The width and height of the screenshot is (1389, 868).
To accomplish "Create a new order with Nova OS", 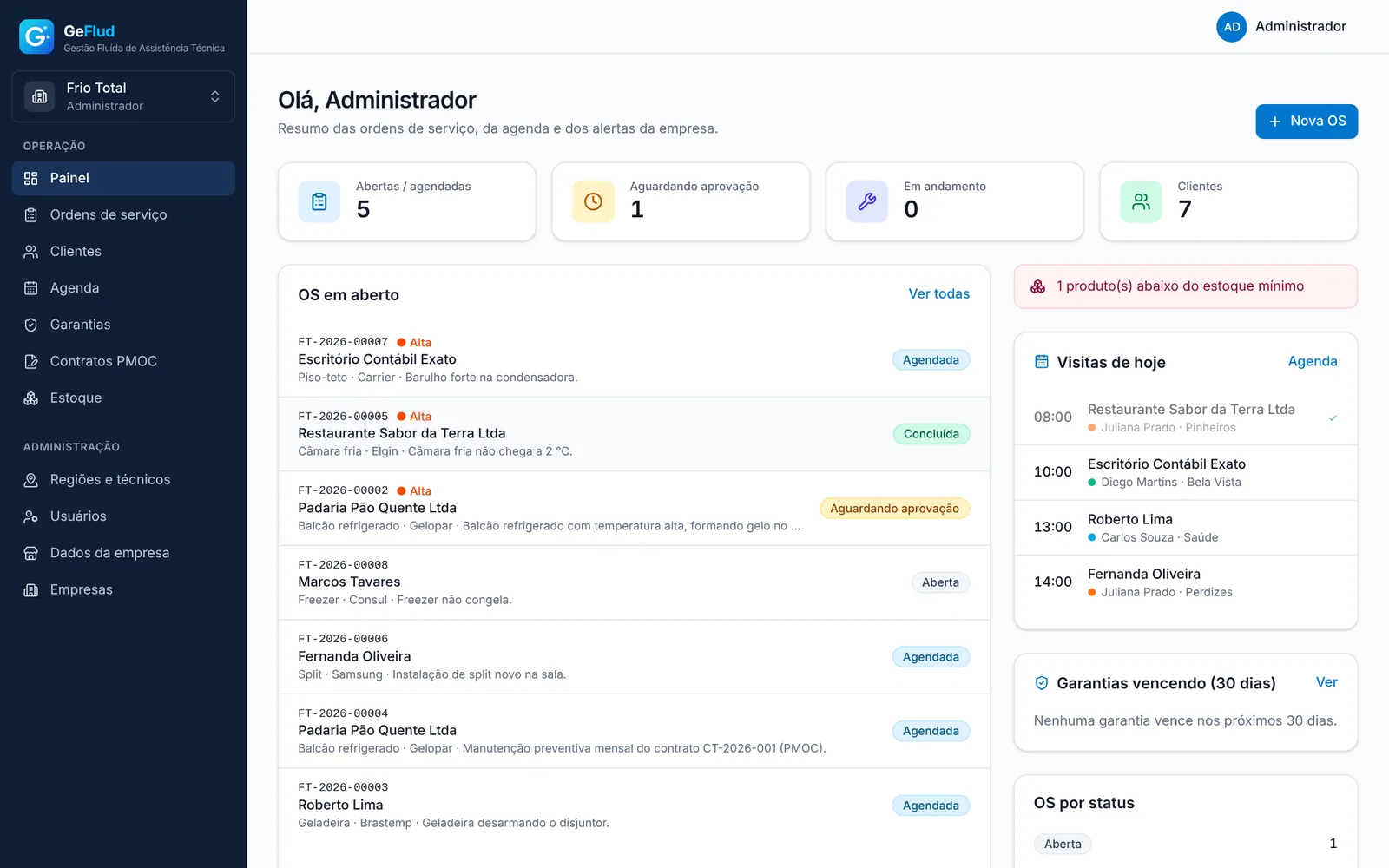I will (x=1307, y=122).
